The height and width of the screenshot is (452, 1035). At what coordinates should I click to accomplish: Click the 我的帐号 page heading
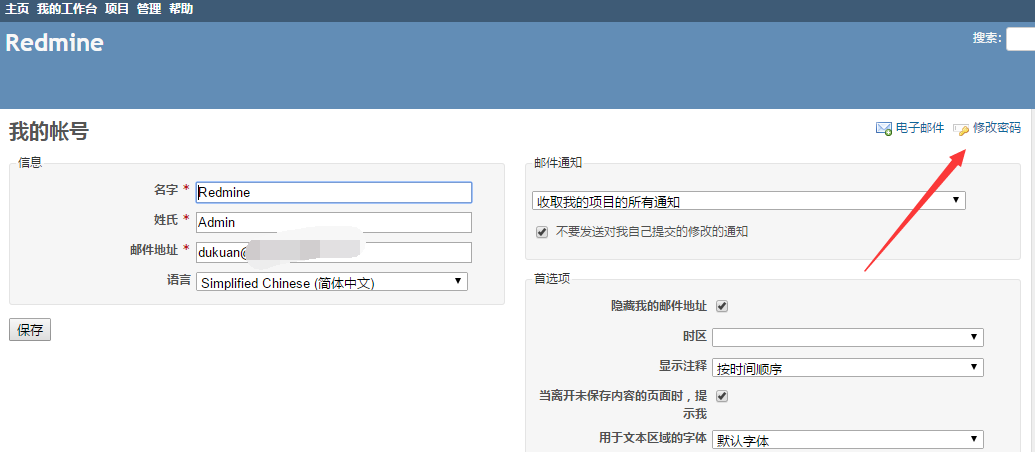(49, 131)
